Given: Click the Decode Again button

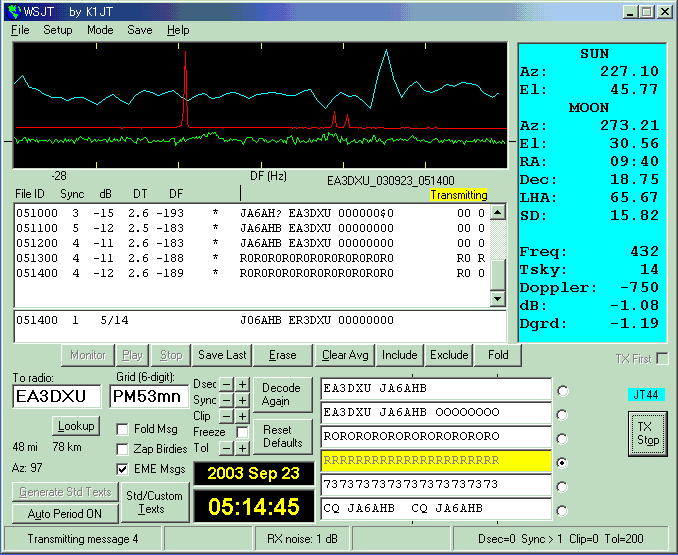Looking at the screenshot, I should 283,394.
